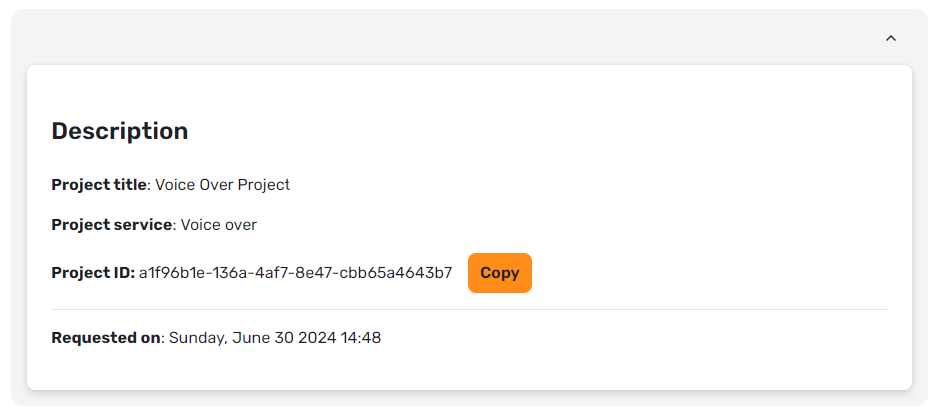Collapse the panel with the up chevron
This screenshot has height=410, width=931.
coord(891,39)
